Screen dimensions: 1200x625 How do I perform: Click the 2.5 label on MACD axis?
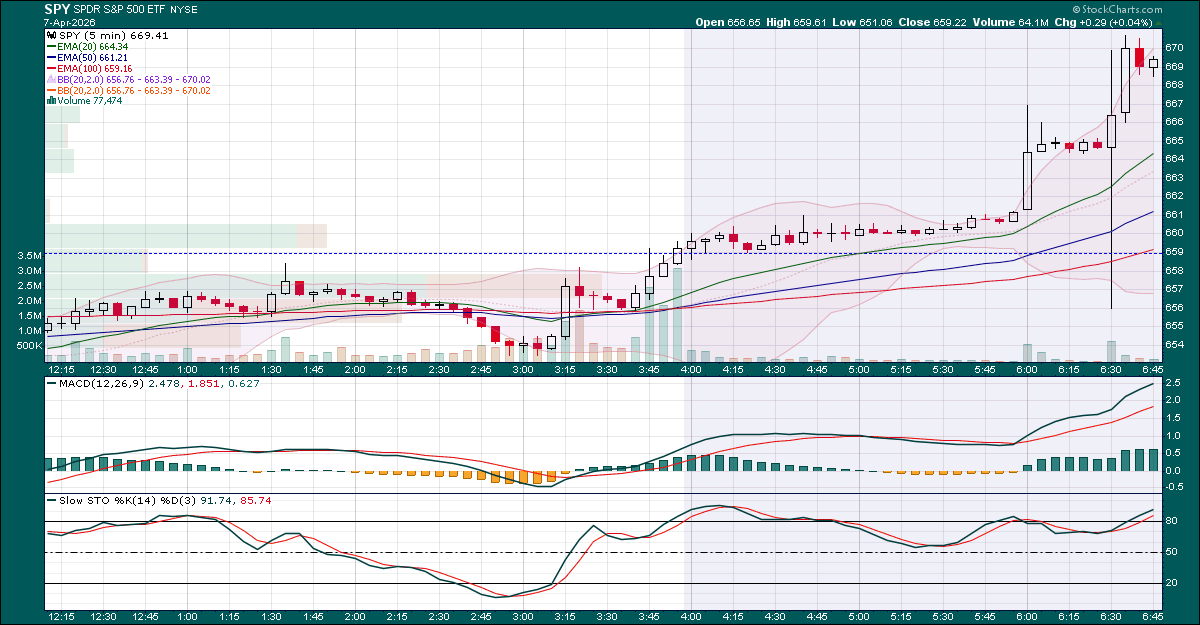1173,383
